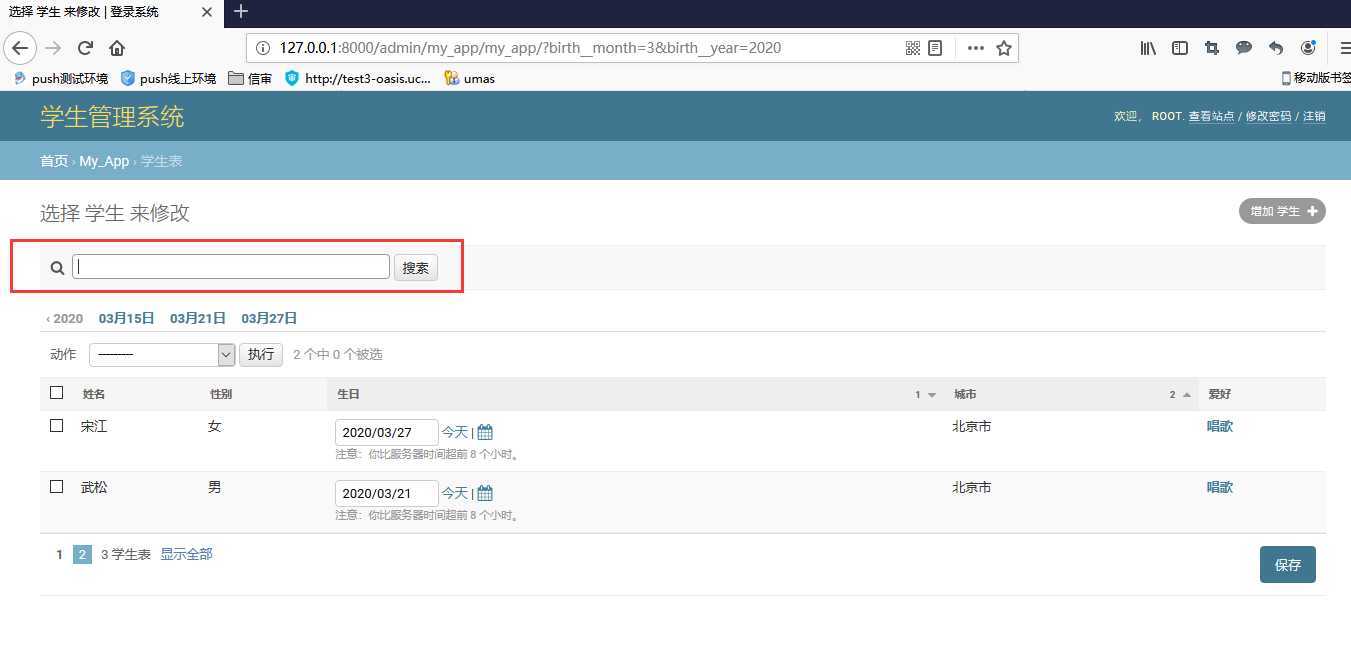
Task: Open 唱歌 hobby link for 武松
Action: pos(1220,487)
